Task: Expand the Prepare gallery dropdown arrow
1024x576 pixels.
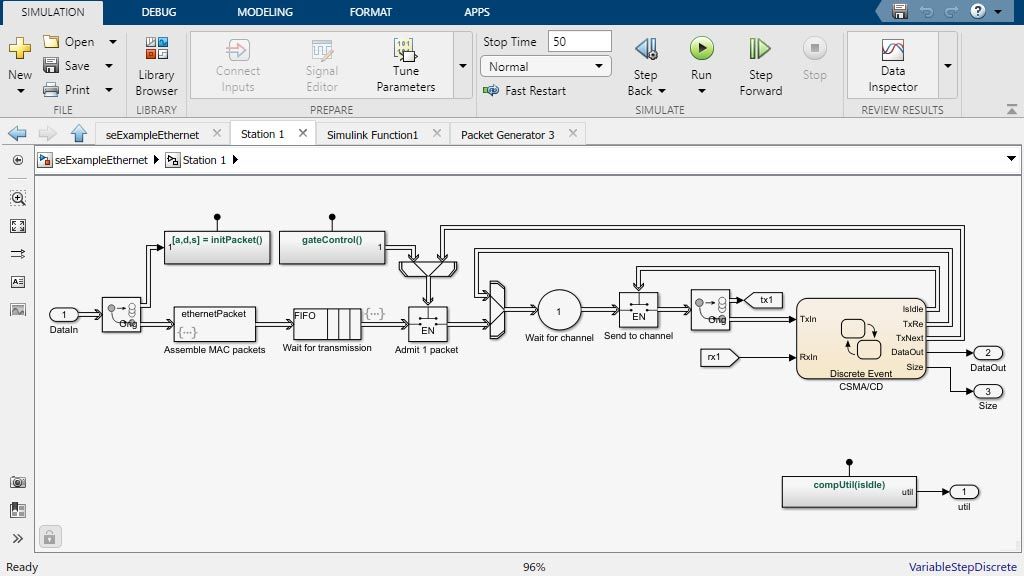Action: tap(462, 66)
